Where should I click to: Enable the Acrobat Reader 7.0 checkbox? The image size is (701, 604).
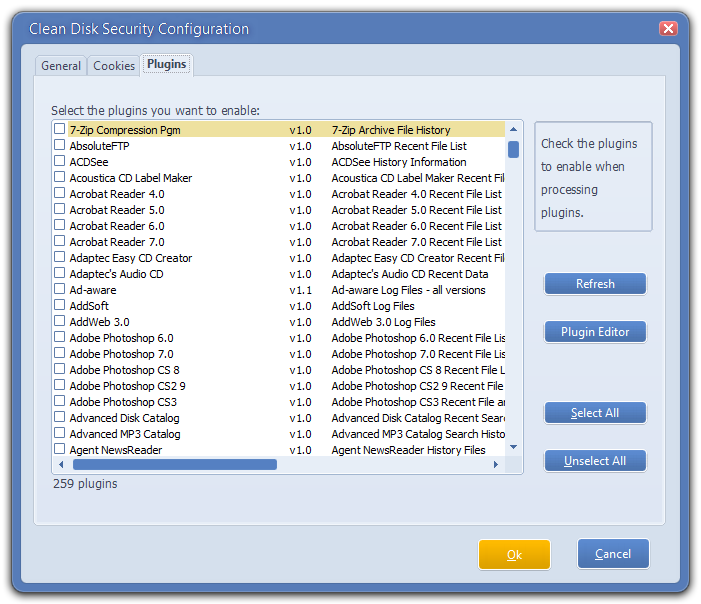click(x=59, y=241)
